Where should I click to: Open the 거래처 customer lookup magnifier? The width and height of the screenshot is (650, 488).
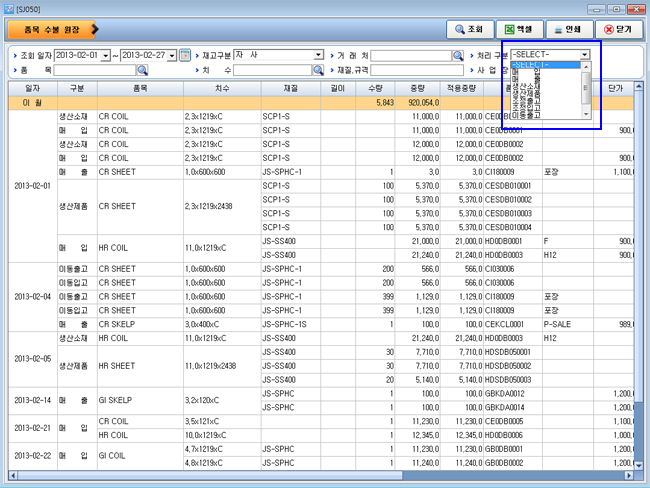point(458,56)
